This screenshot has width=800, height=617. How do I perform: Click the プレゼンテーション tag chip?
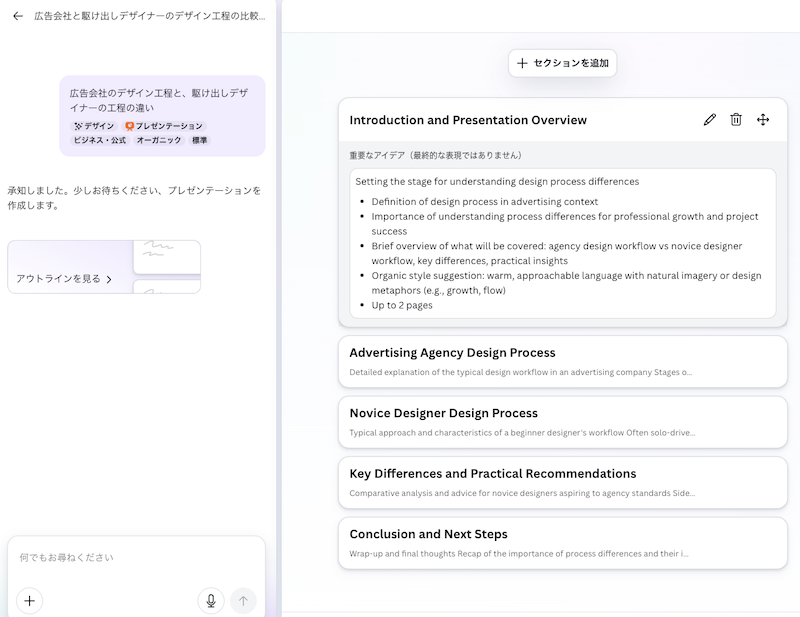pos(164,127)
